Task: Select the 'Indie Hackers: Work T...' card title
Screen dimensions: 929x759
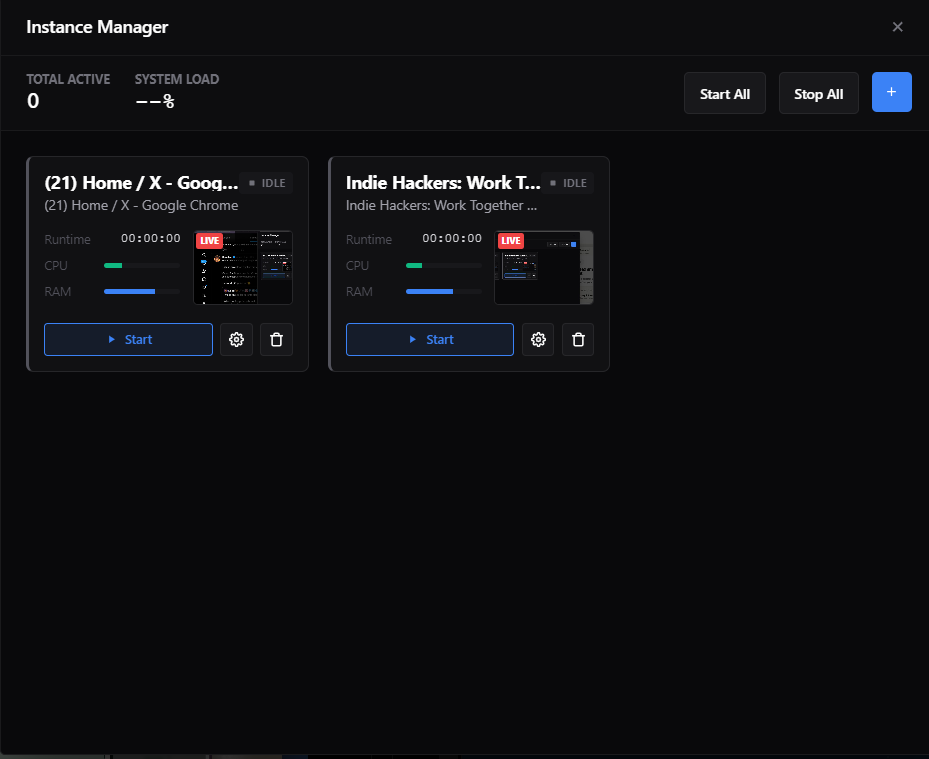Action: pos(443,183)
